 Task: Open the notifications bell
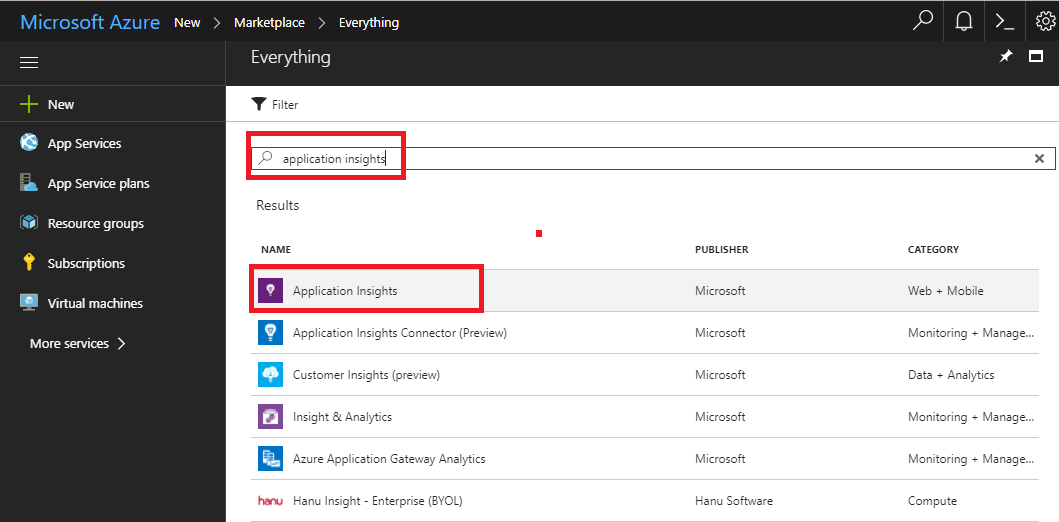click(x=964, y=22)
